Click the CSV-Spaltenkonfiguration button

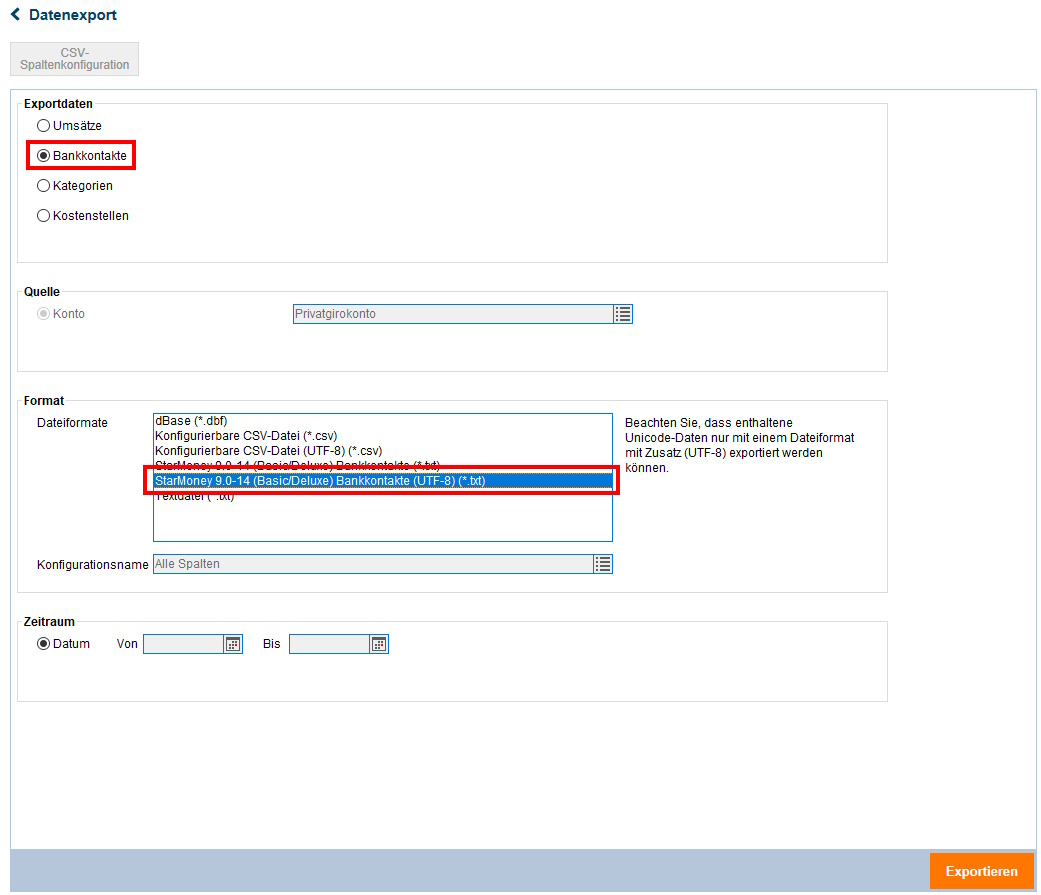pos(75,59)
